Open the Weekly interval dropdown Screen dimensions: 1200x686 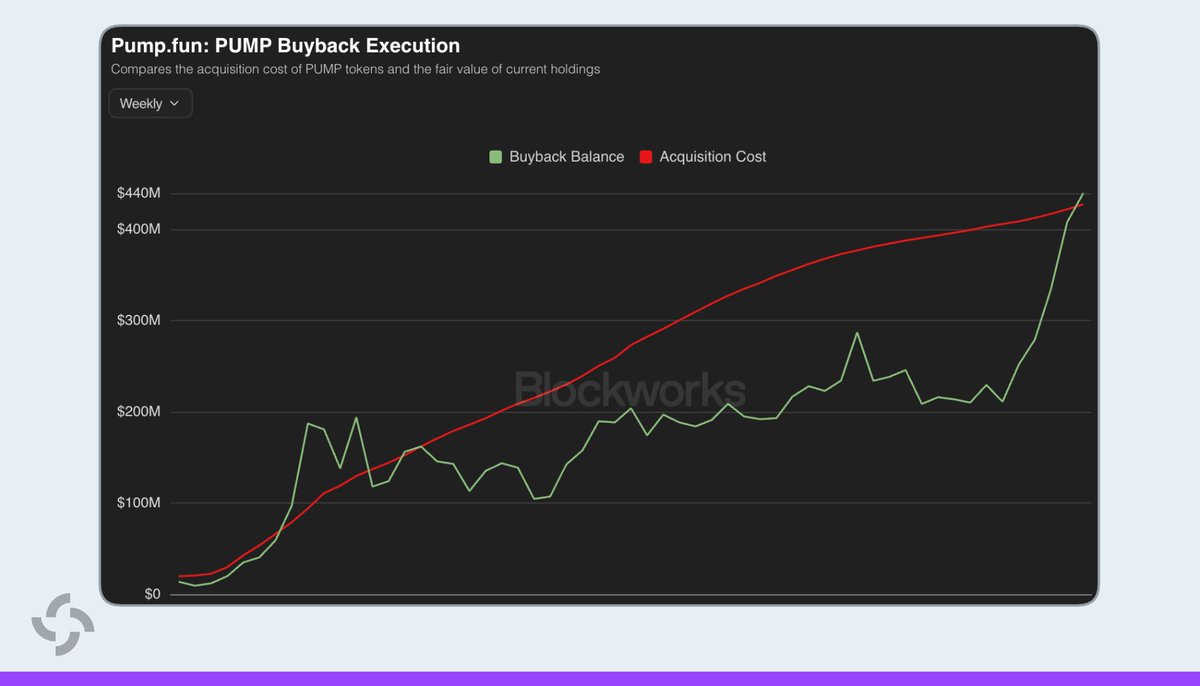click(x=150, y=103)
